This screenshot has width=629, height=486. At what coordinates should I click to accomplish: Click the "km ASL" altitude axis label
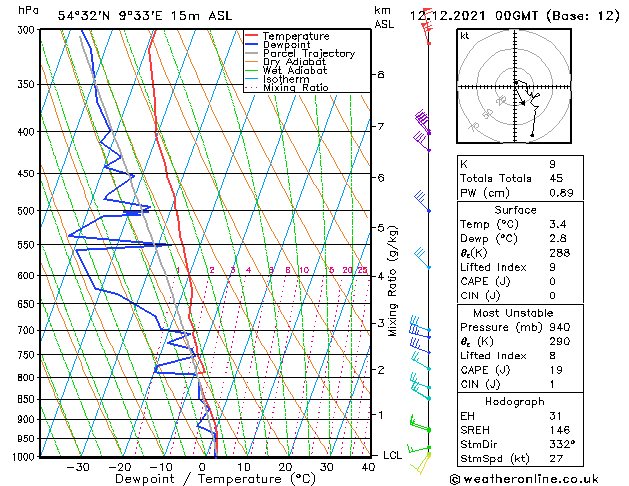coord(384,17)
